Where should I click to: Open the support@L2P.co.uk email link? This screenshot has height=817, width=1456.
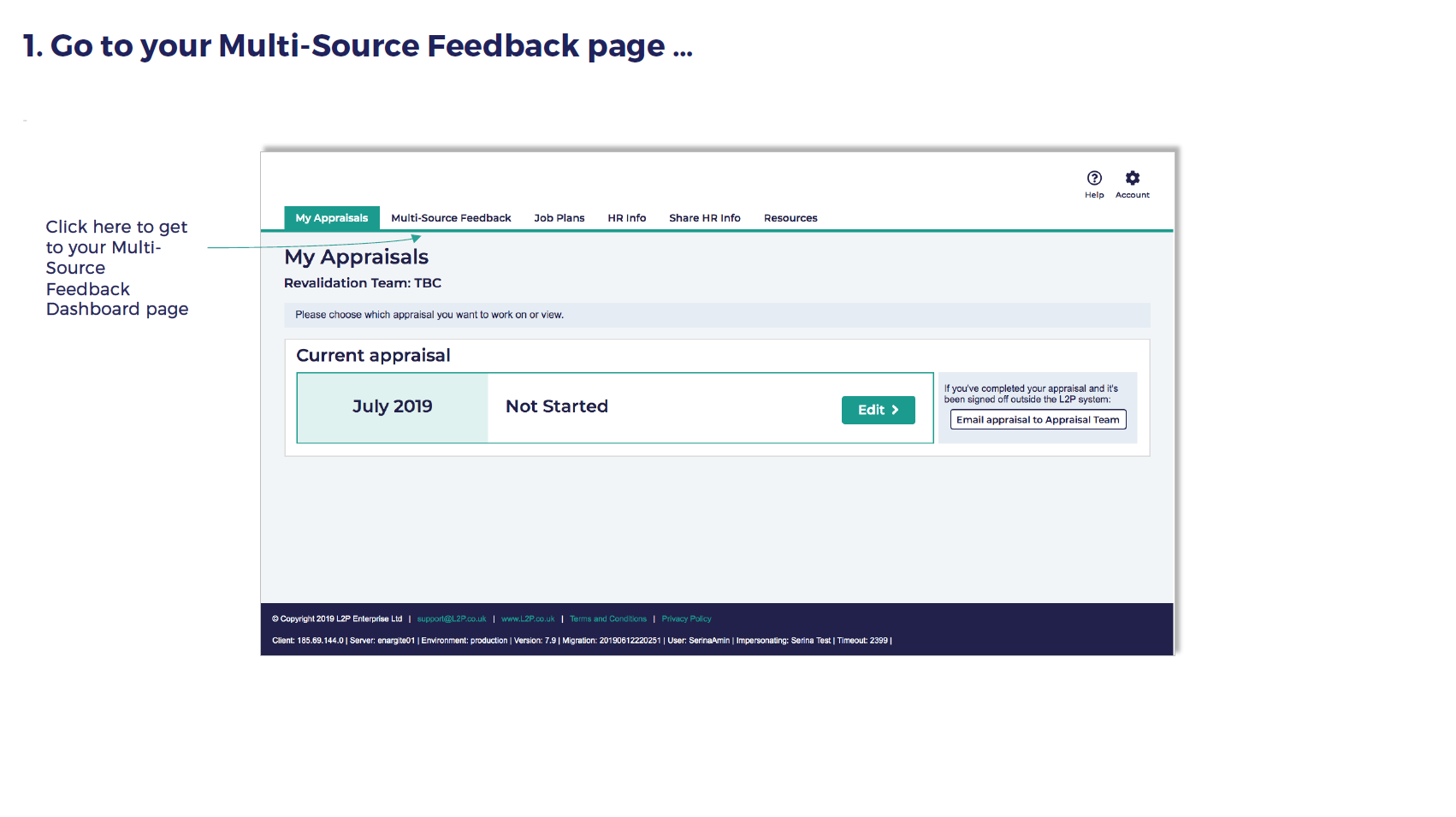[x=452, y=619]
